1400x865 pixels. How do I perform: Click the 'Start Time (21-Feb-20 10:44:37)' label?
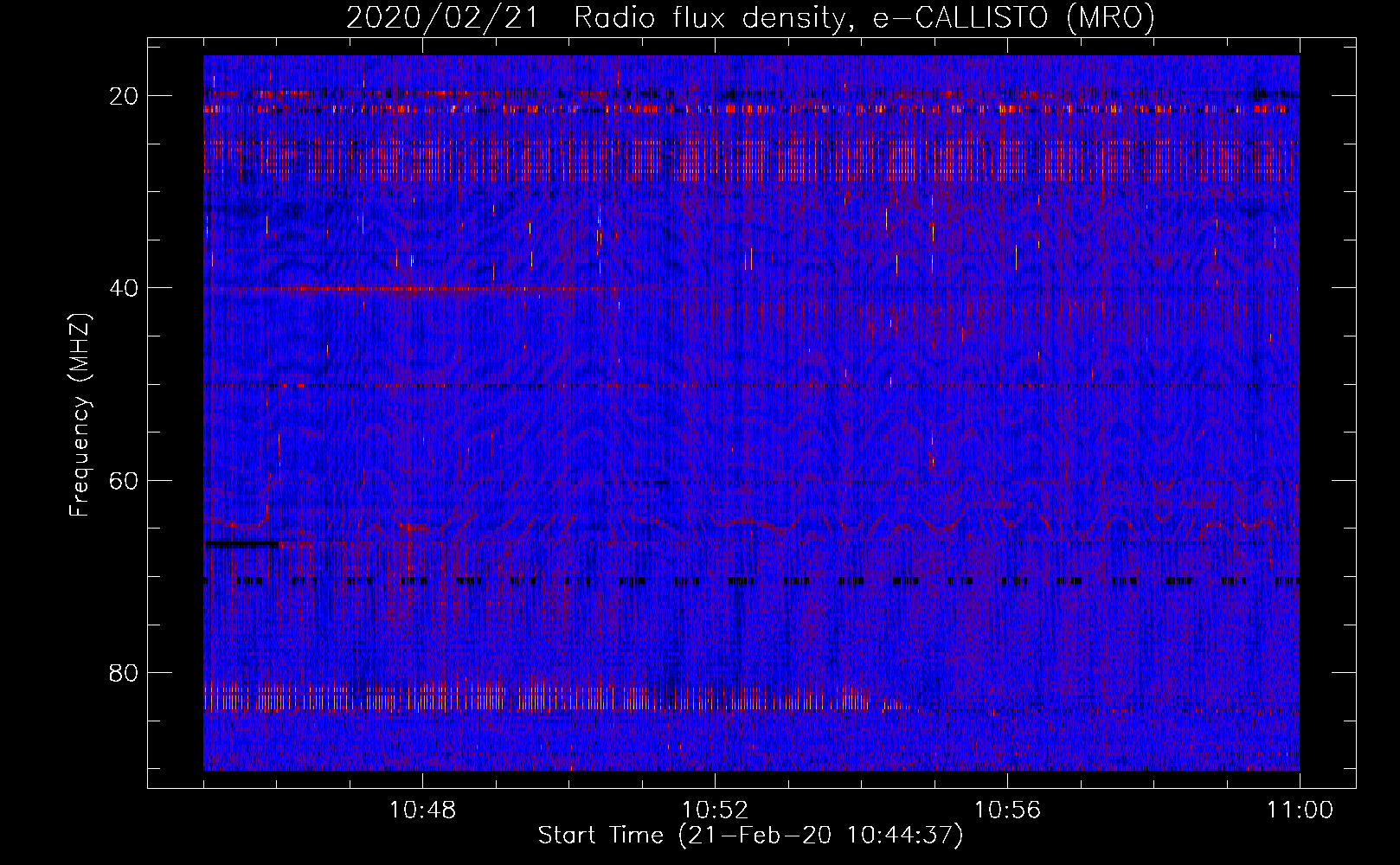point(750,836)
